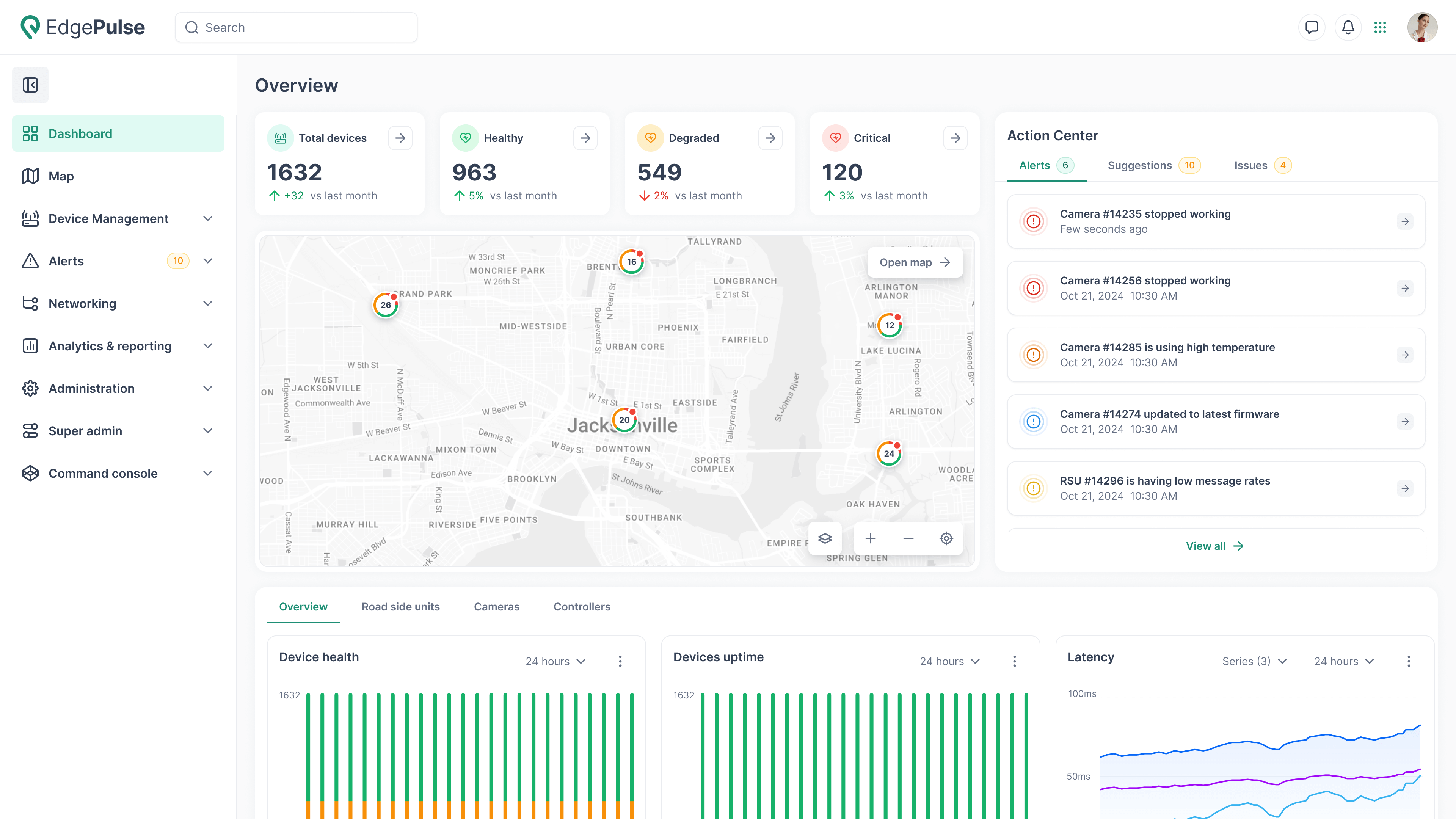Open RSU #14296 alert arrow
Image resolution: width=1456 pixels, height=819 pixels.
point(1405,488)
